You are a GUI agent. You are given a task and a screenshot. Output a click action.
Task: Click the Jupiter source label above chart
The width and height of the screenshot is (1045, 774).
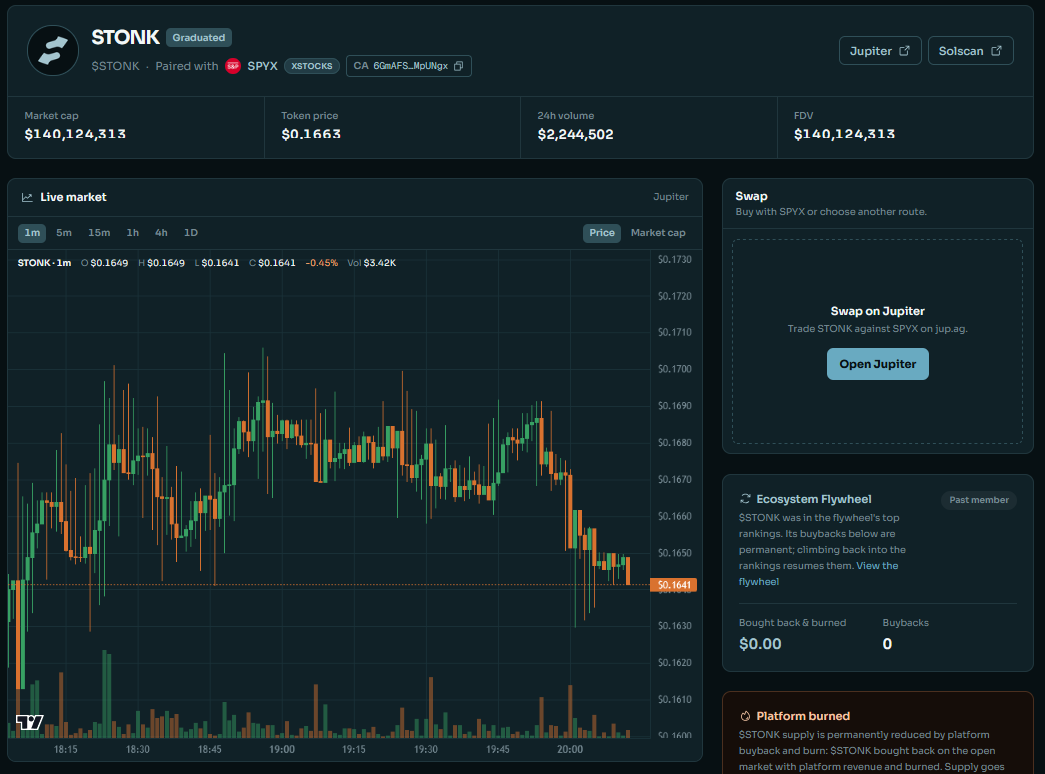(670, 197)
